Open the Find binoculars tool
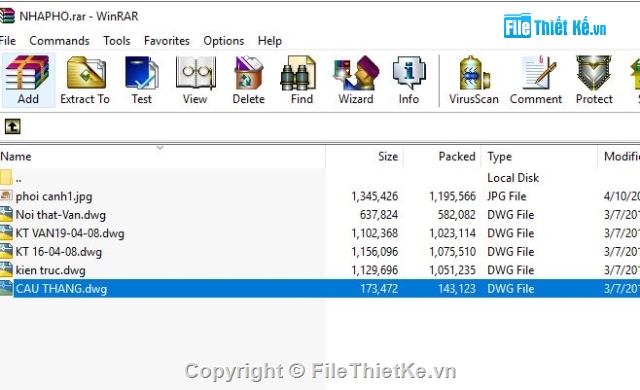The image size is (640, 390). pyautogui.click(x=302, y=80)
